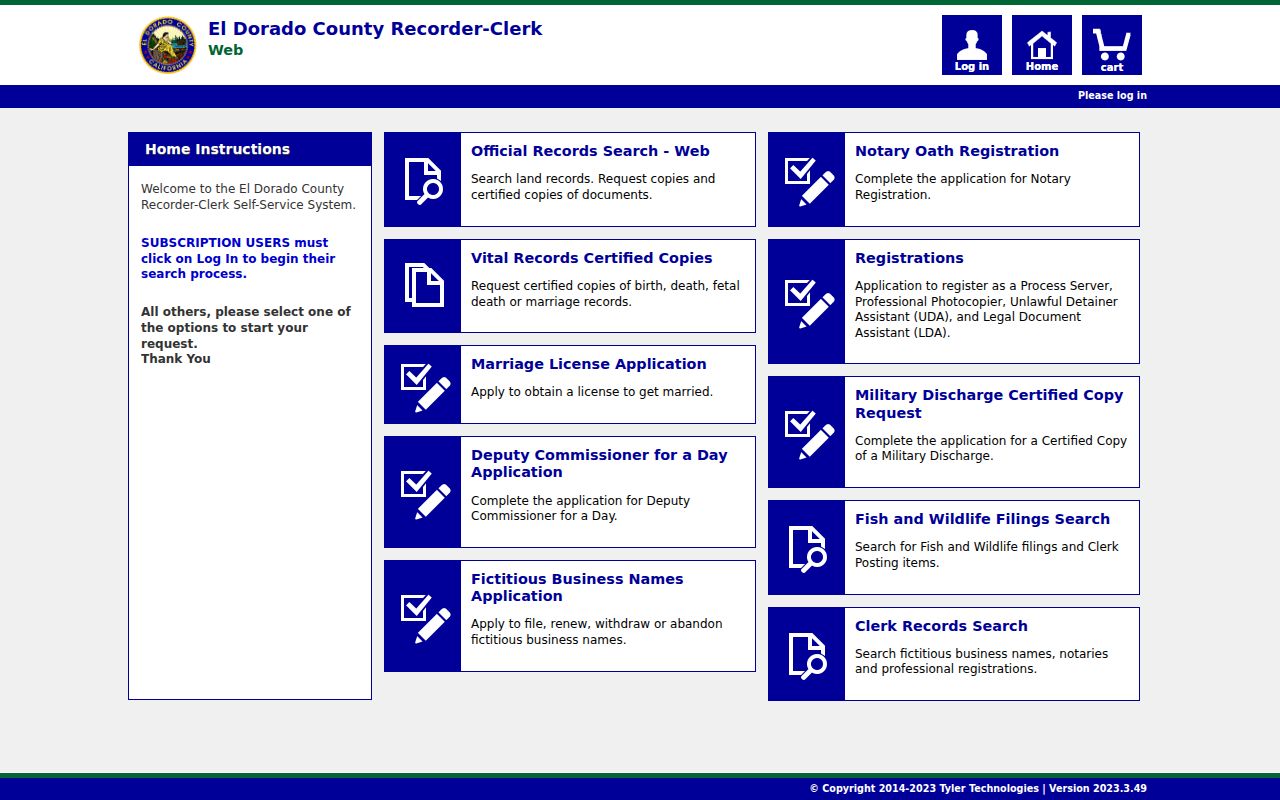Click 'Complete the application for Notary Registration' text
Screen dimensions: 1280x800
[x=962, y=187]
